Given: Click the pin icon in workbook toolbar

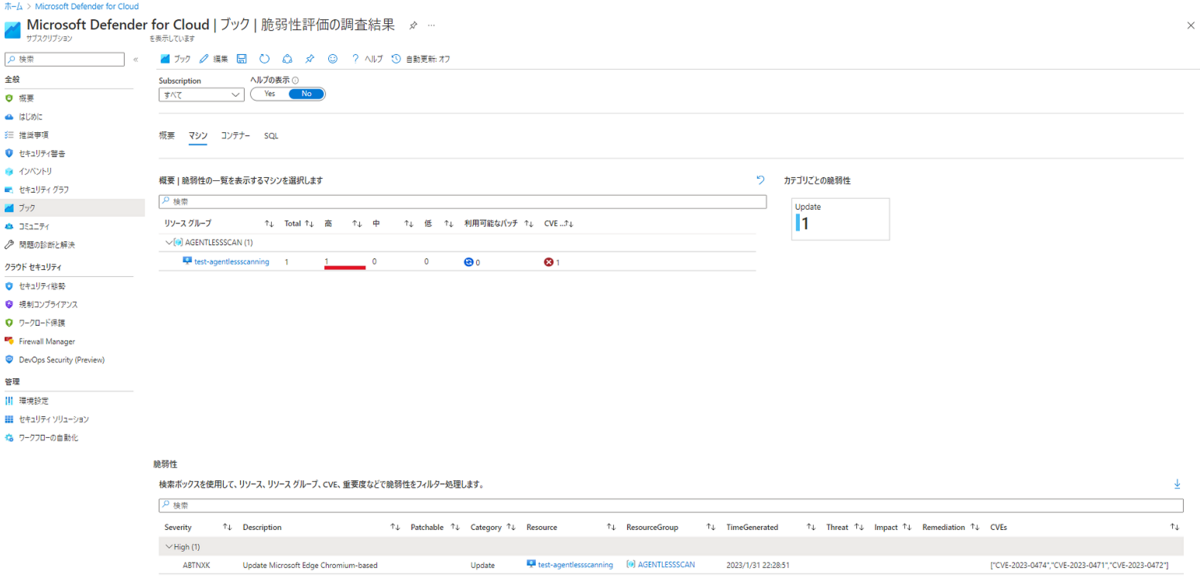Looking at the screenshot, I should click(310, 59).
